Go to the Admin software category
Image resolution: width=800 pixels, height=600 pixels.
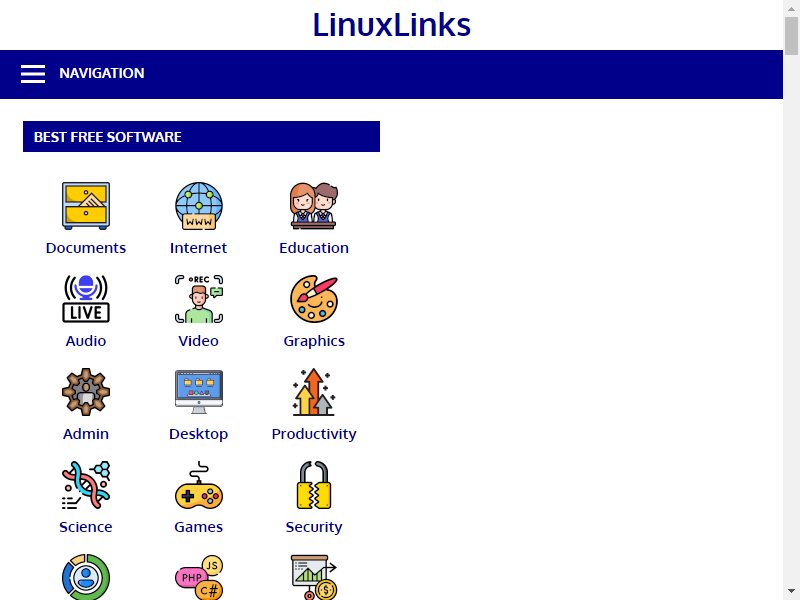(86, 434)
